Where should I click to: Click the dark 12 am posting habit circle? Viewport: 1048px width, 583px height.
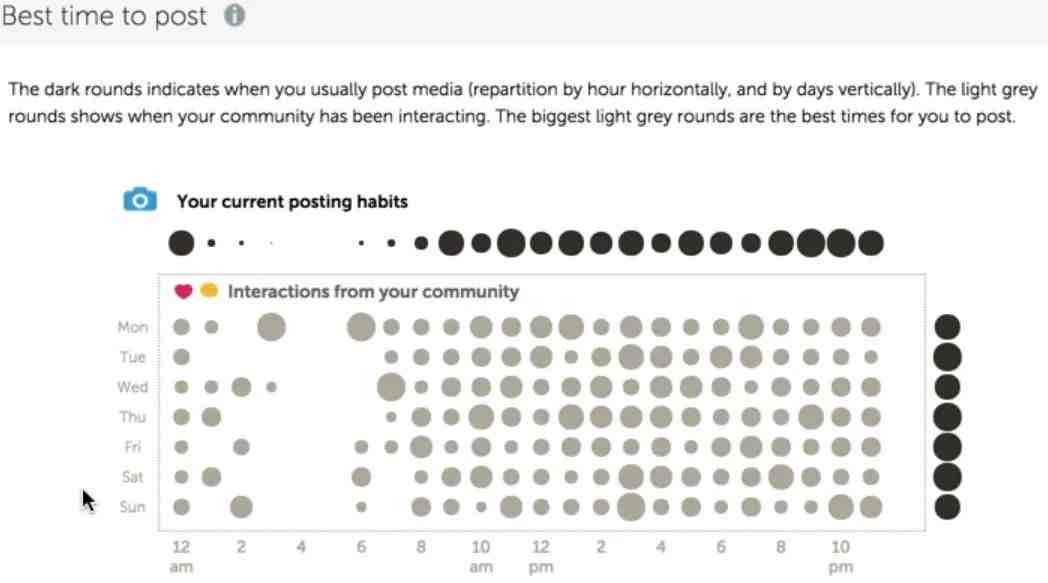(x=181, y=243)
